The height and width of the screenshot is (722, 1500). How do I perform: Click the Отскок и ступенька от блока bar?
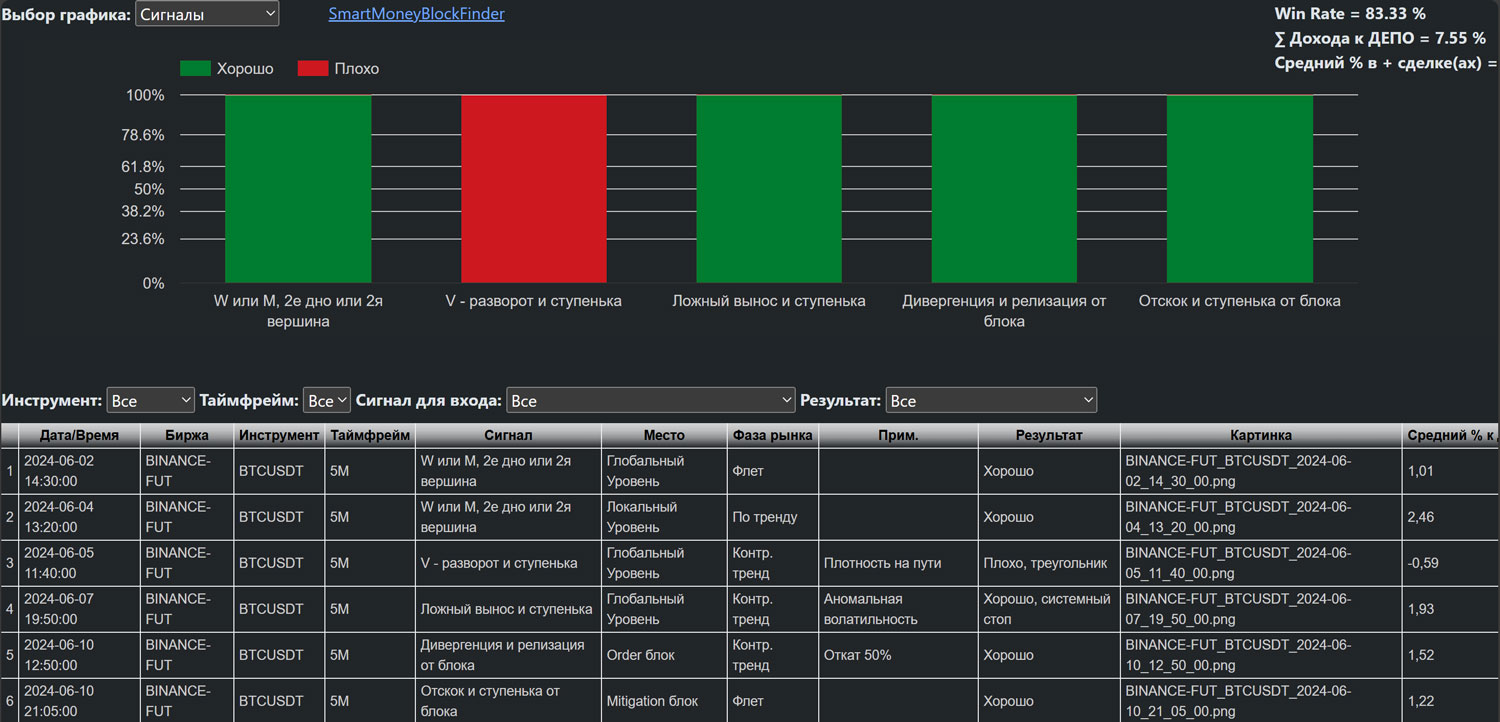pyautogui.click(x=1240, y=189)
